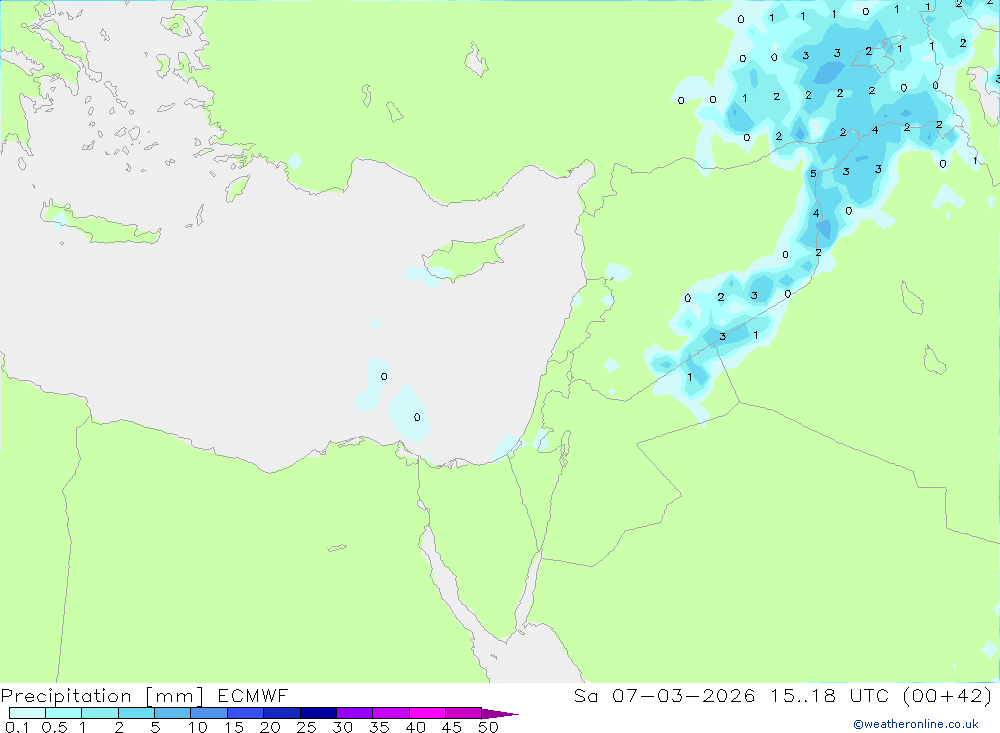Image resolution: width=1000 pixels, height=733 pixels.
Task: Click the 'Precipitation [mm]' title text
Action: pos(102,696)
